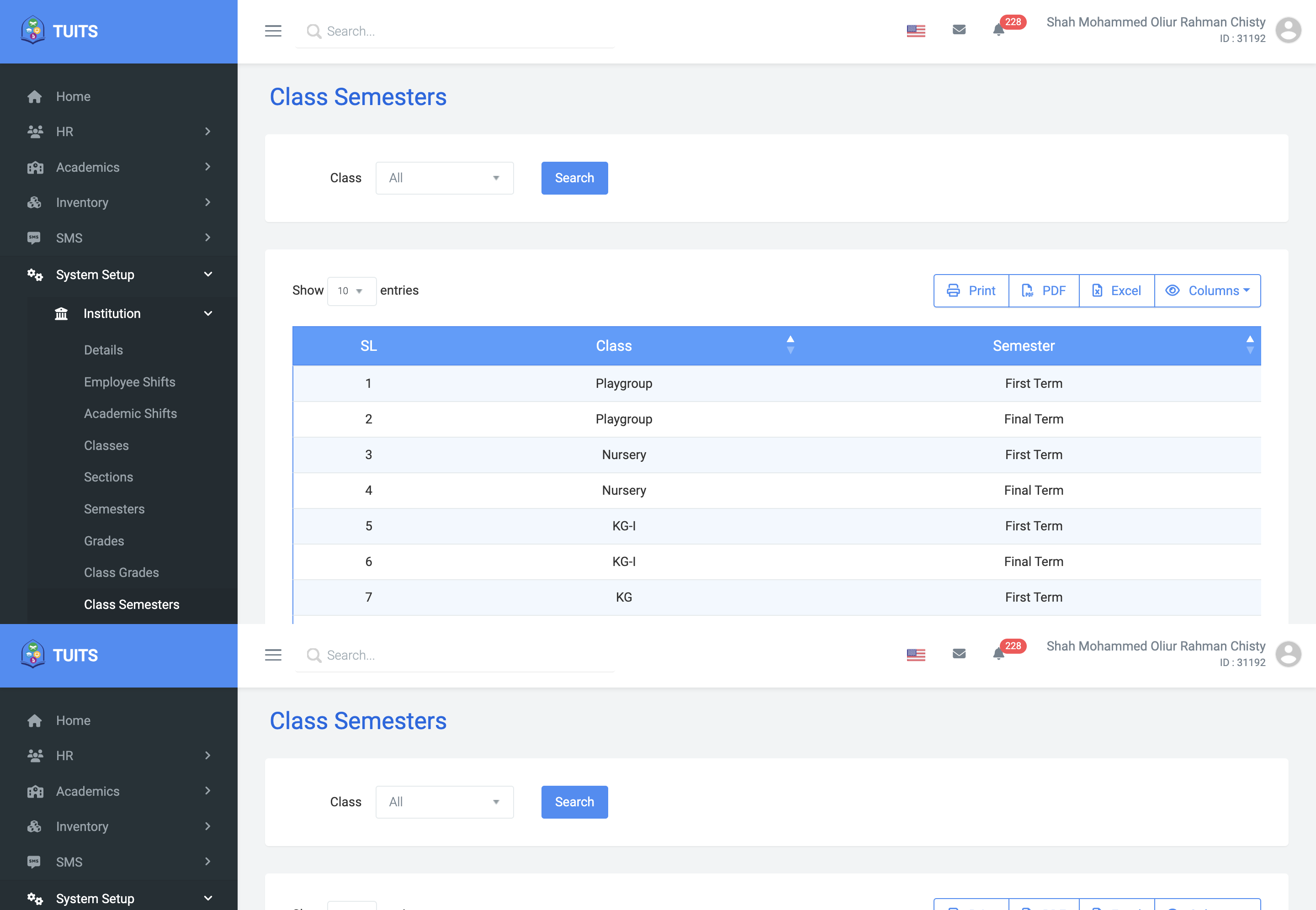Click the hamburger menu icon in top header

point(273,31)
